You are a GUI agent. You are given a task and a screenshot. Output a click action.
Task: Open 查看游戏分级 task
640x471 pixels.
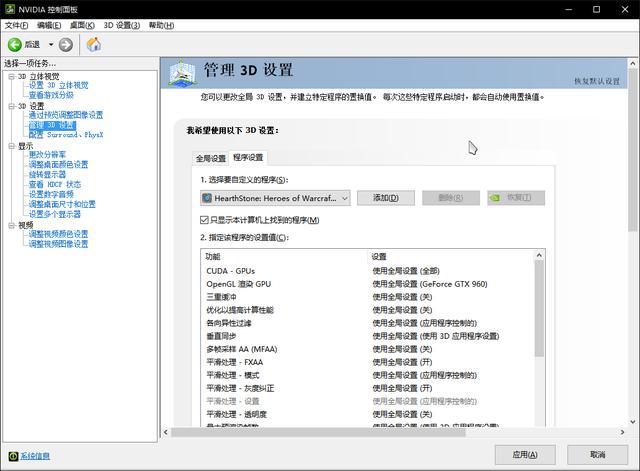pos(51,95)
